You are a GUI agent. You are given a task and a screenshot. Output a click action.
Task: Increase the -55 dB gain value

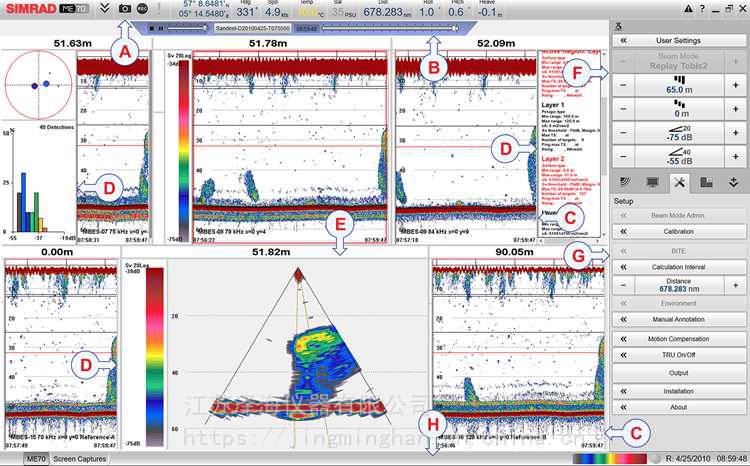pyautogui.click(x=735, y=156)
